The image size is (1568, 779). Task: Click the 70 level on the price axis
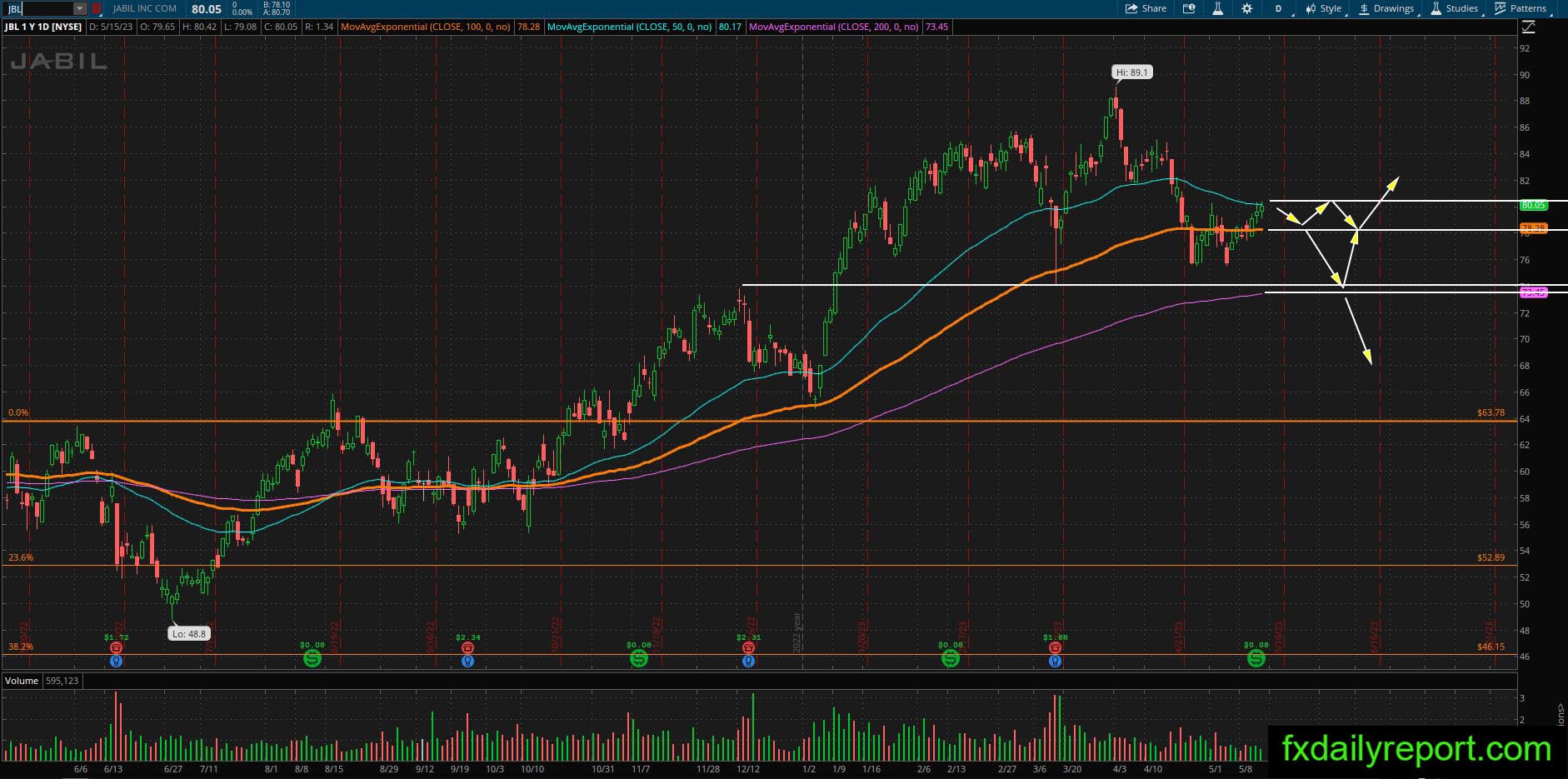1525,339
